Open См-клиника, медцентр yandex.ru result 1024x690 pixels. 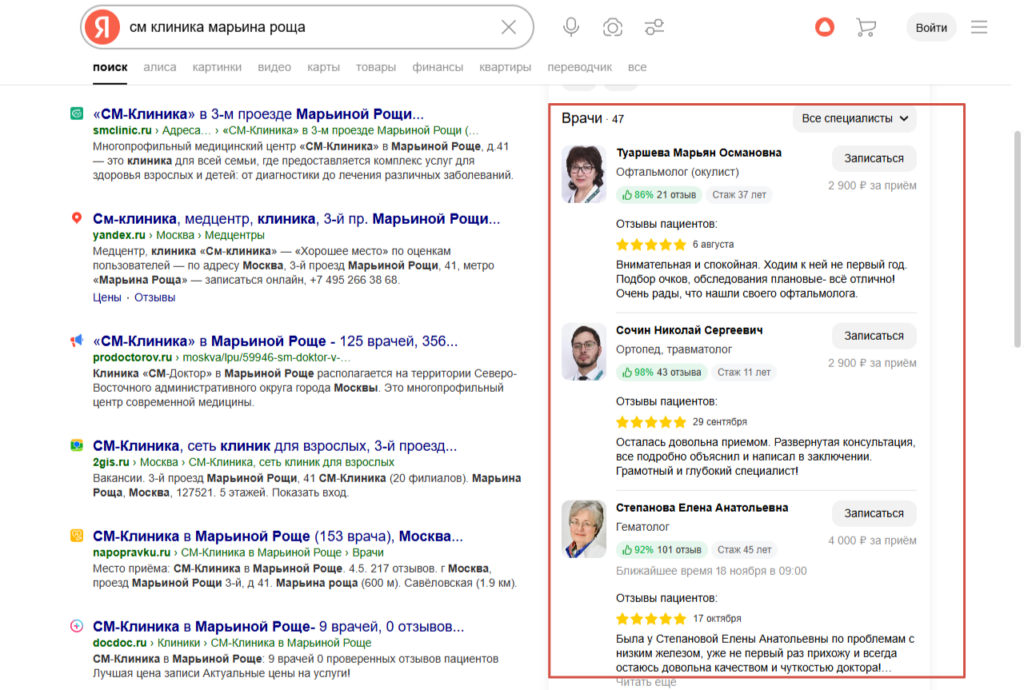[296, 219]
